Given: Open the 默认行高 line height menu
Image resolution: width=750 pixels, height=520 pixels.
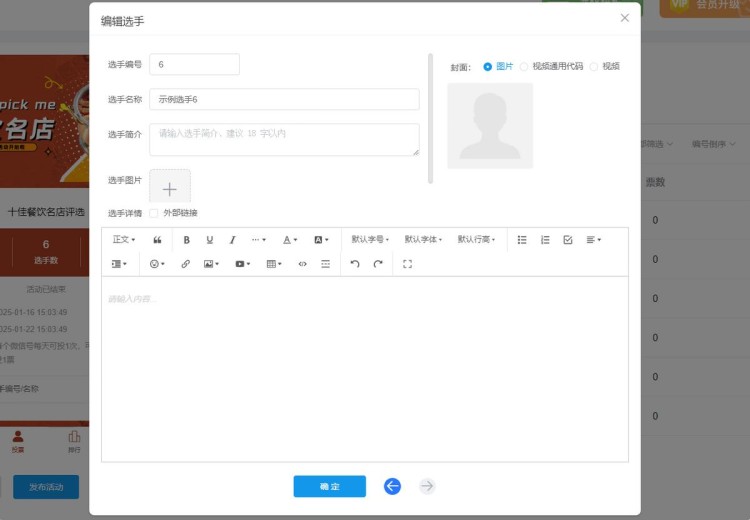Looking at the screenshot, I should pos(476,240).
